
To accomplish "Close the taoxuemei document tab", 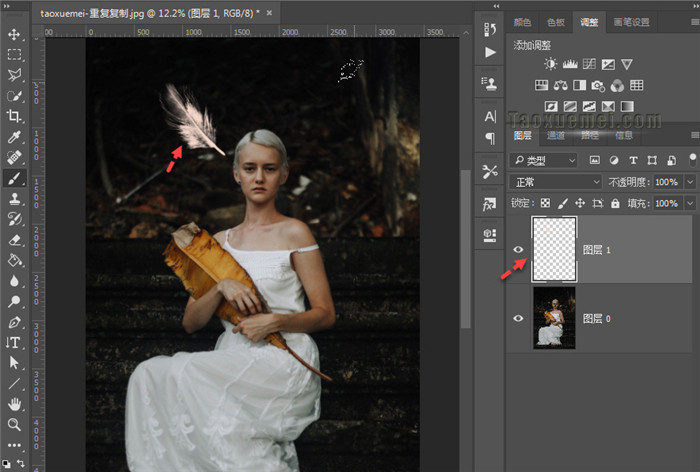I will [269, 13].
